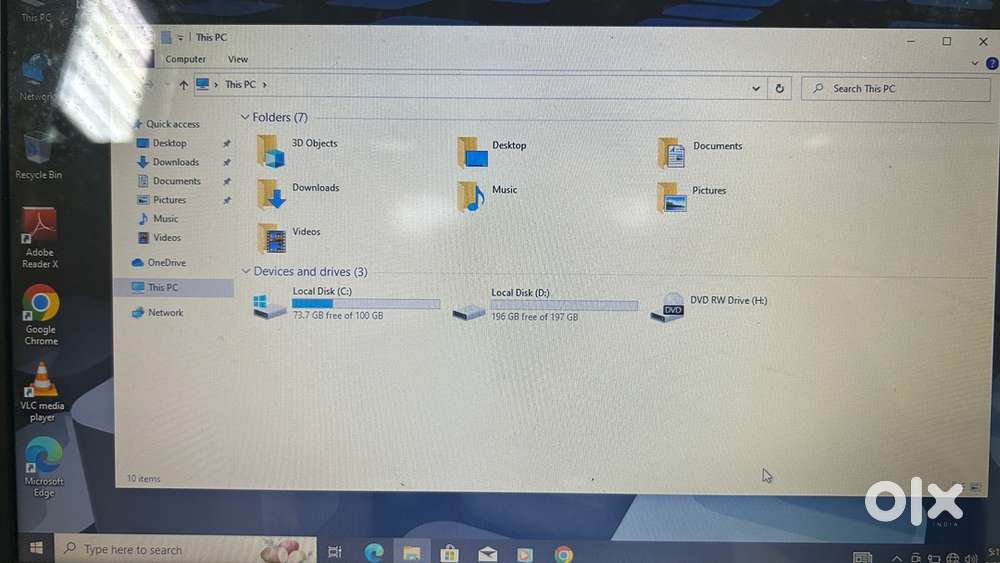
Task: Collapse the Folders (7) section
Action: pos(246,118)
